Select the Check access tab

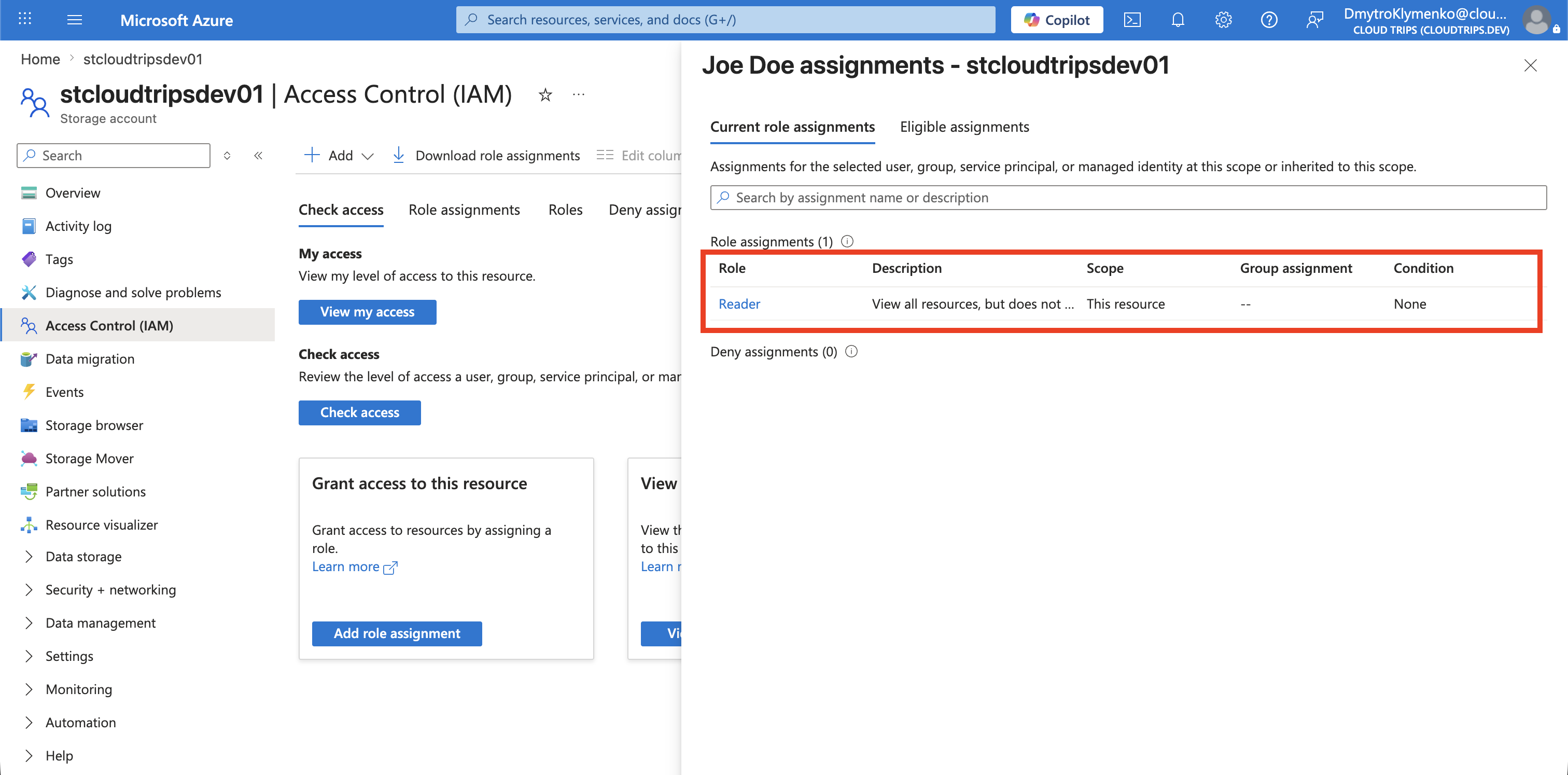click(341, 210)
